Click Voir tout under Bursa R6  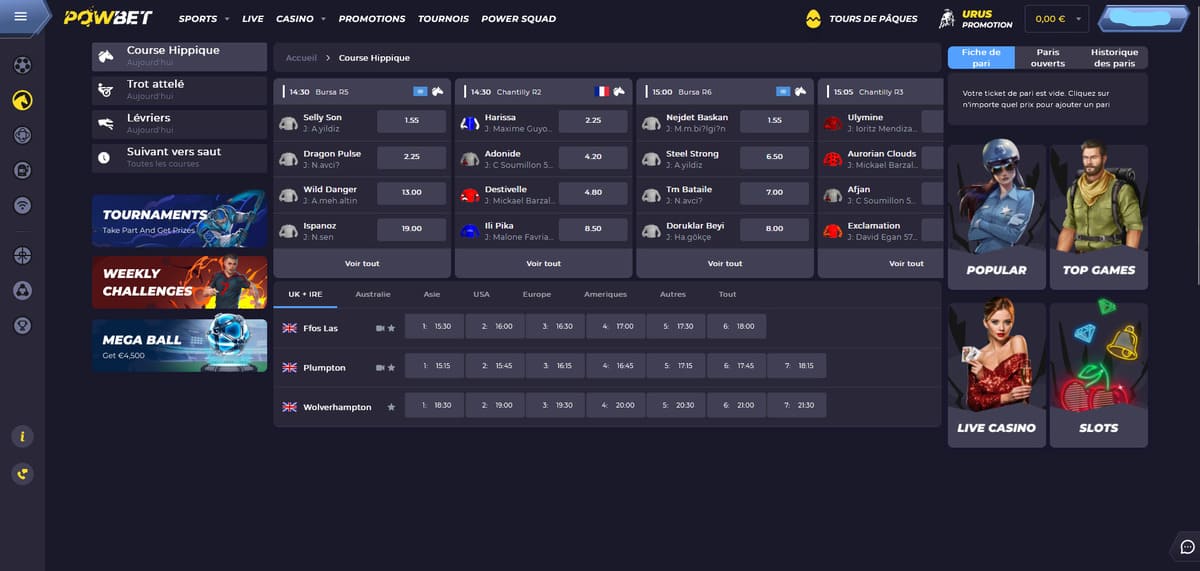click(725, 263)
